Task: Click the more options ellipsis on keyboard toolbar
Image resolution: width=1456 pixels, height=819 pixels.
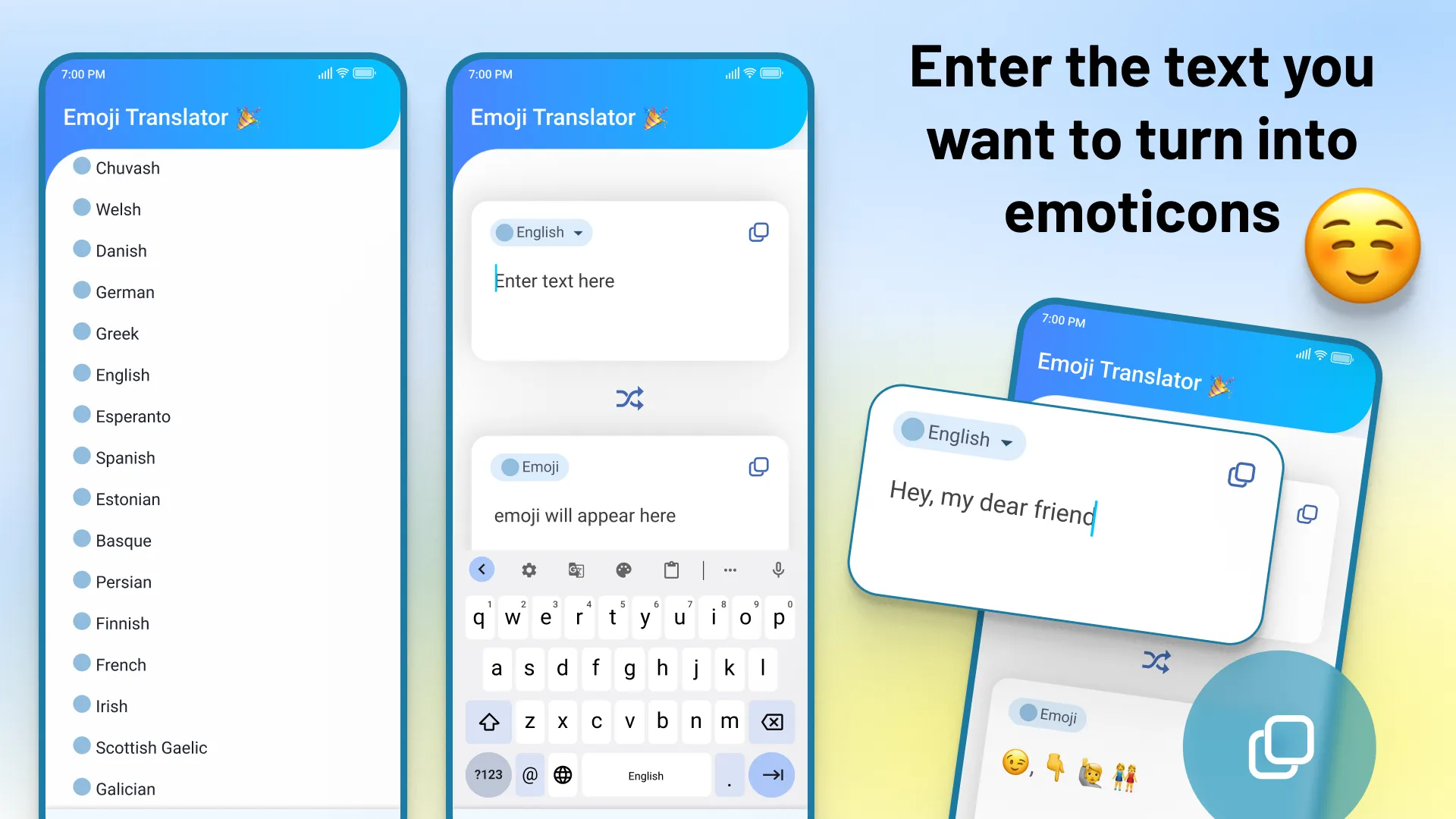Action: click(729, 569)
